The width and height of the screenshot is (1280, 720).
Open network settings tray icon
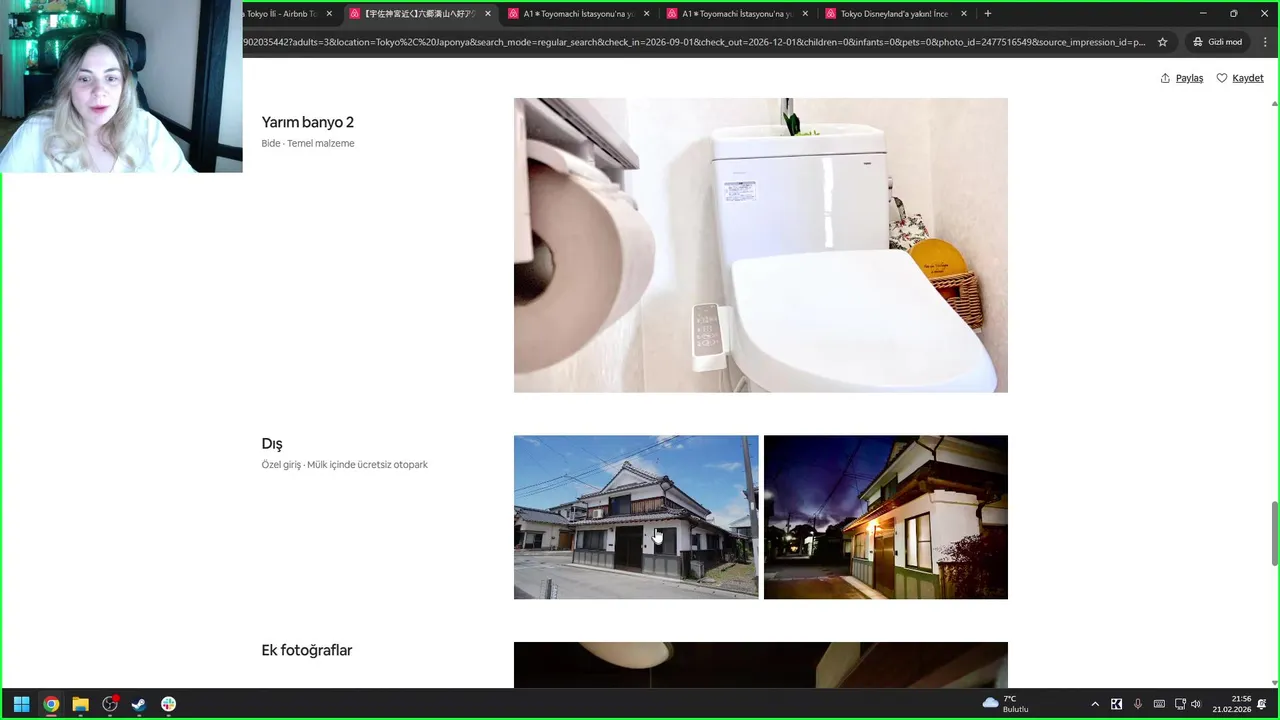(1180, 704)
